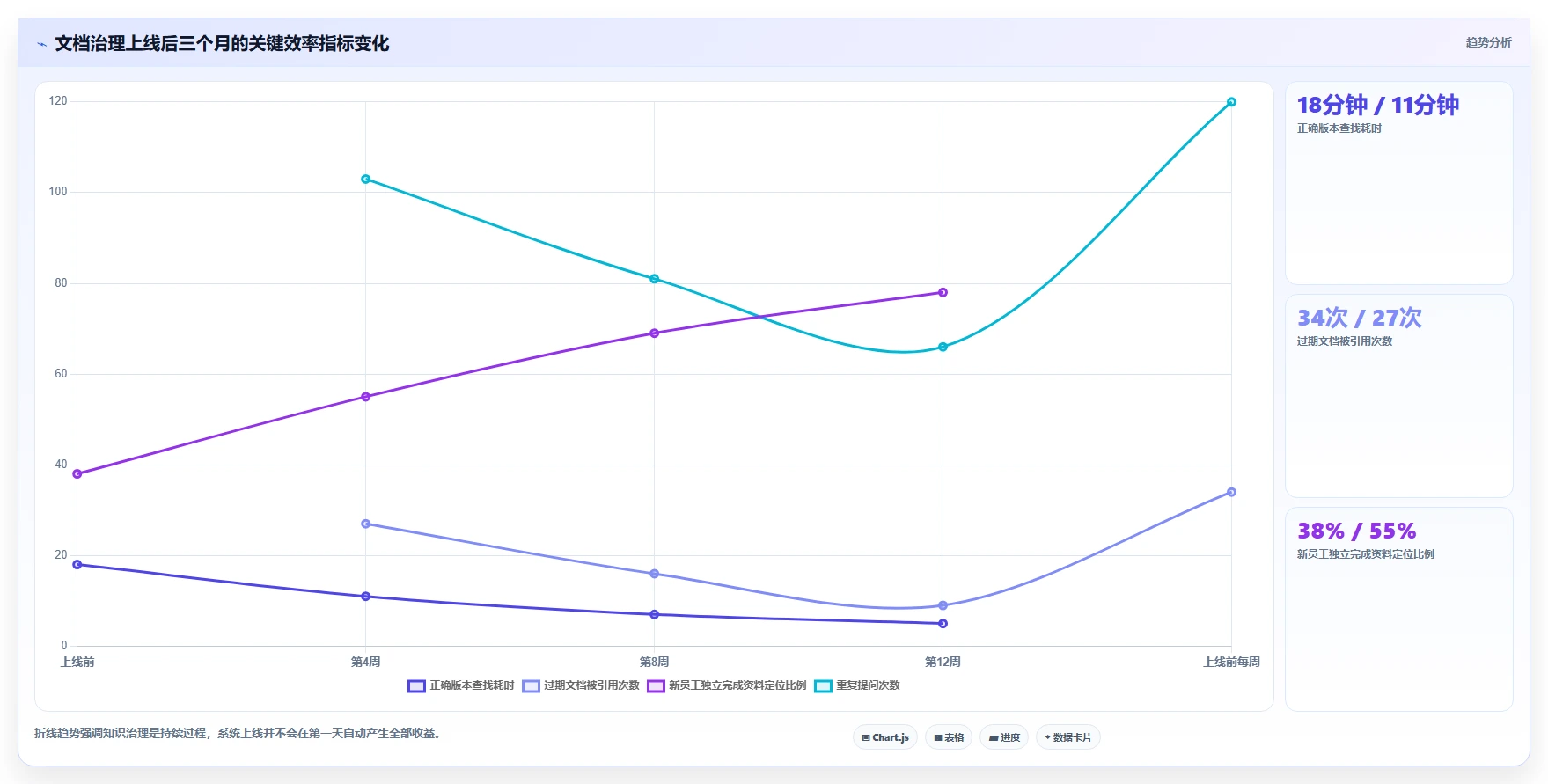Toggle the 重复提问次数 legend entry

857,686
